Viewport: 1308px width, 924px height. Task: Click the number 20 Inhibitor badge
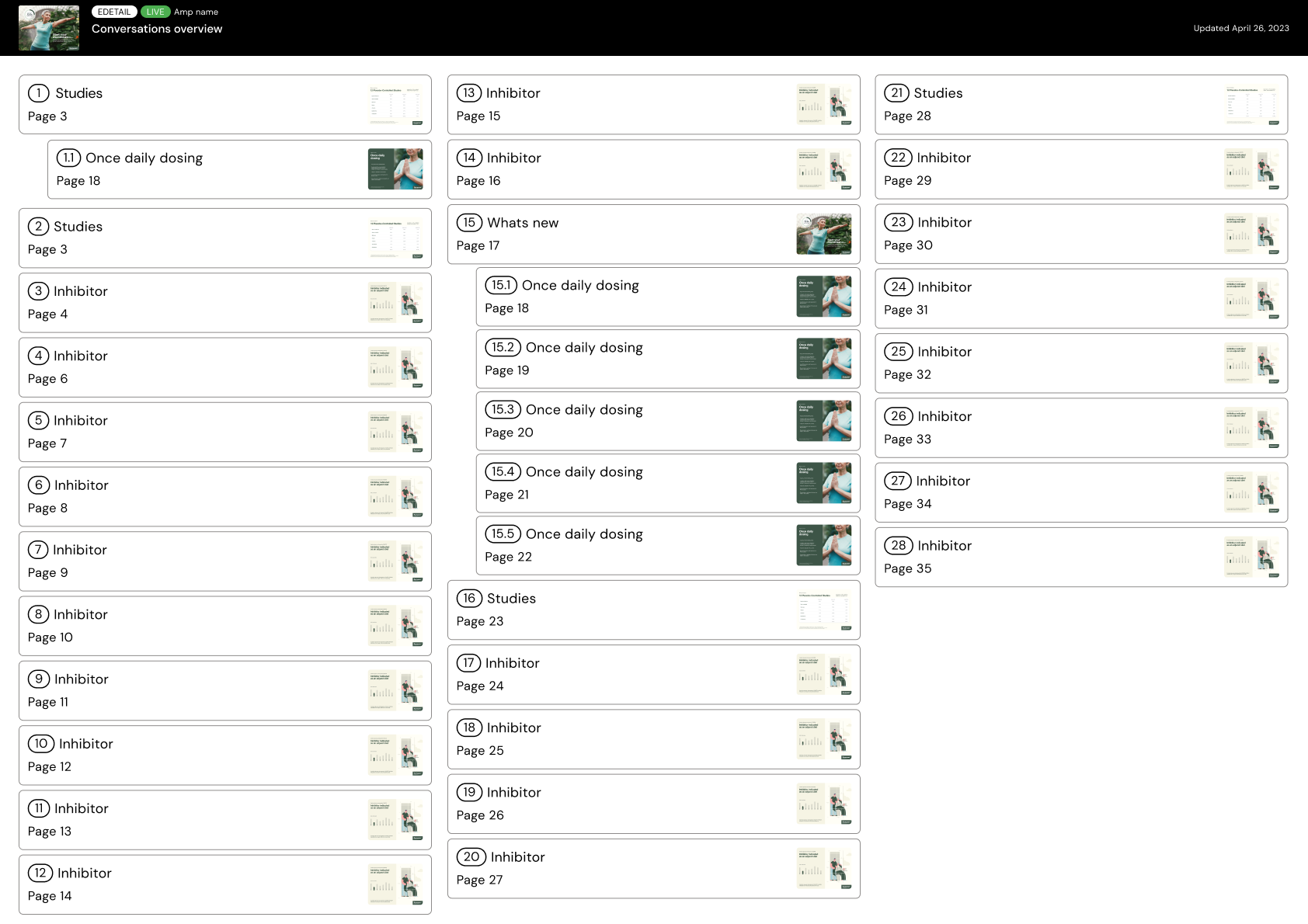471,857
